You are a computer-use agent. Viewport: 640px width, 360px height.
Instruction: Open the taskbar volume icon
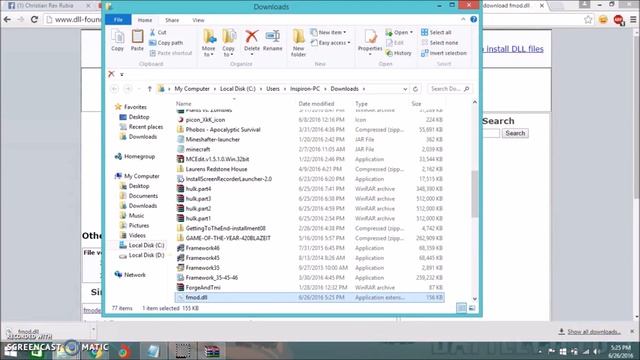pos(596,351)
